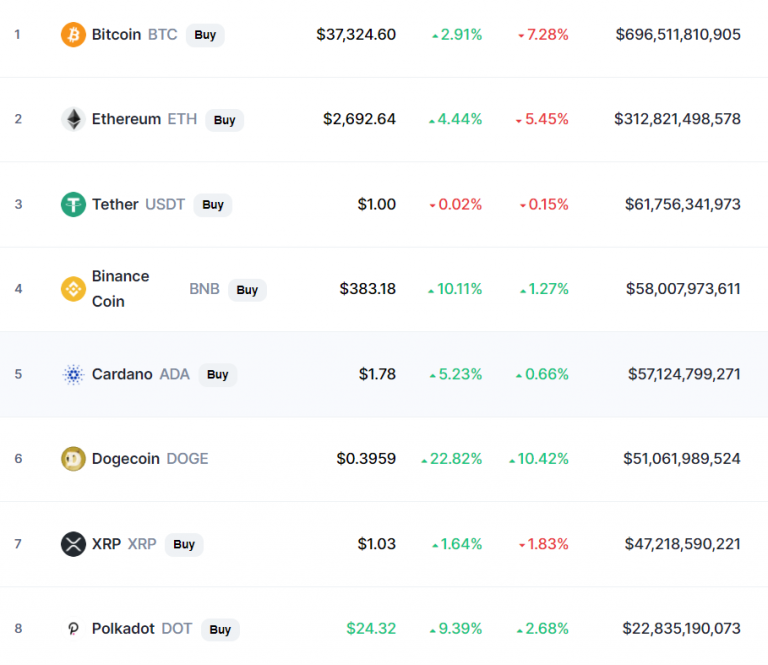Click Buy next to Ethereum ETH
Screen dimensions: 768x665
(224, 120)
